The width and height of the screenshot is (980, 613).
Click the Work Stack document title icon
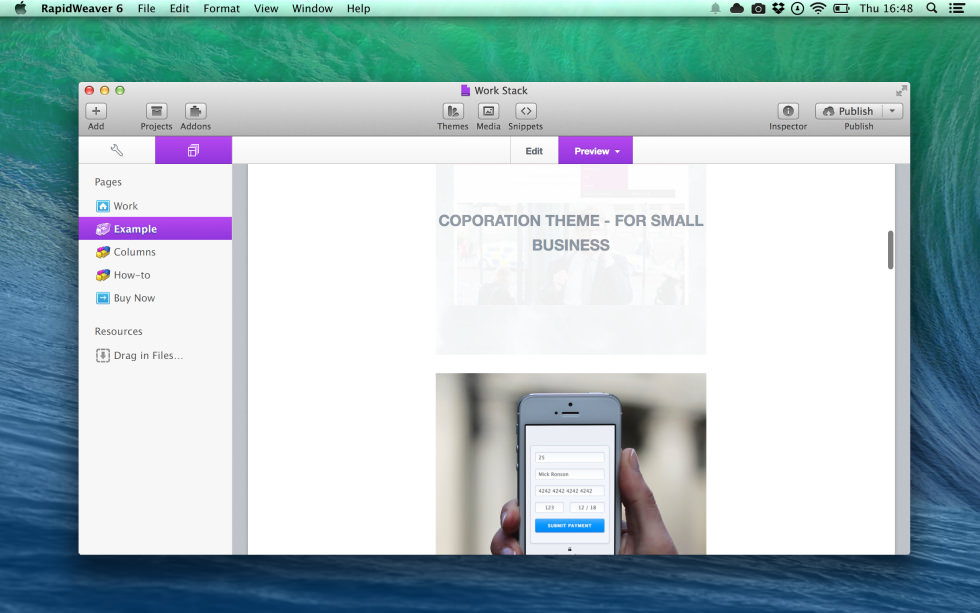[x=465, y=91]
